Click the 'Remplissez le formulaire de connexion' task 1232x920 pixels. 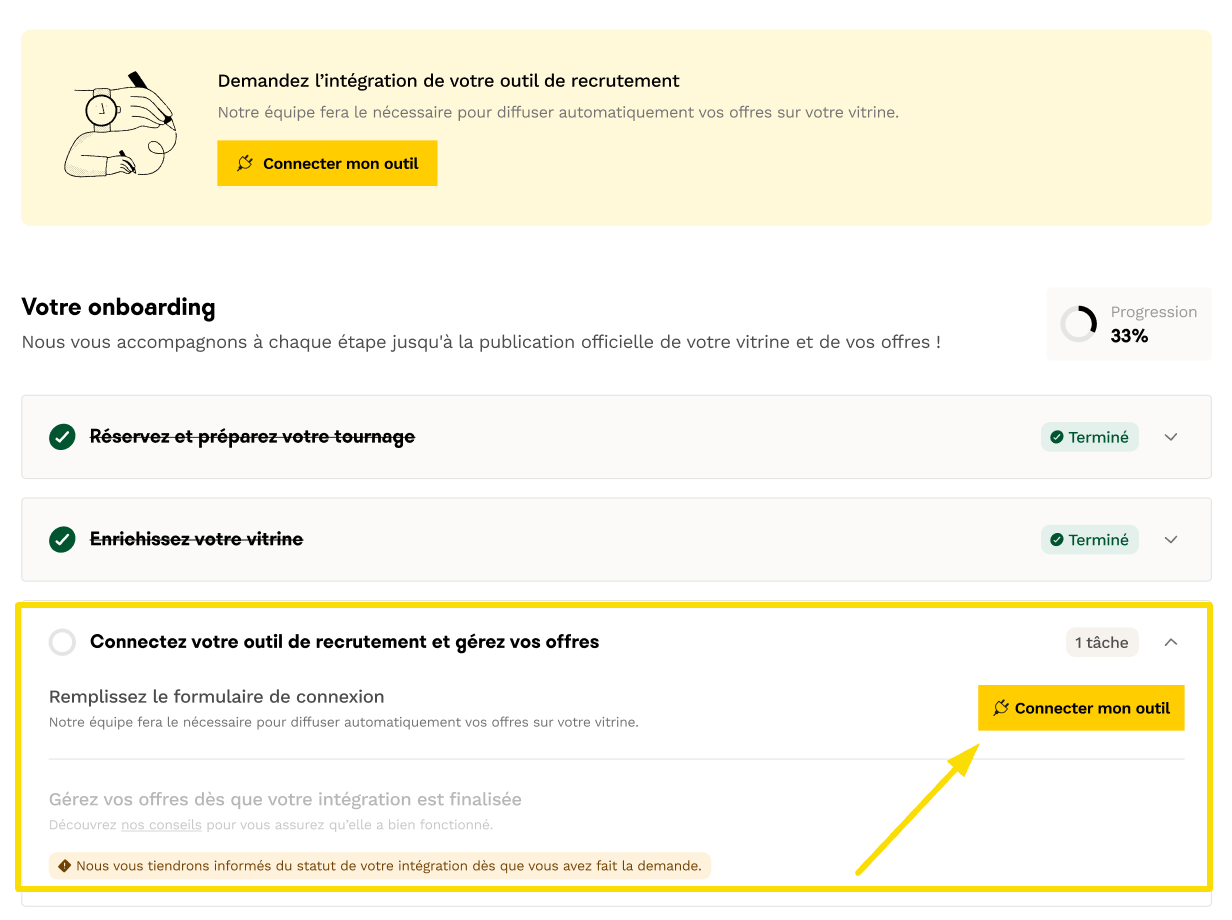(216, 697)
